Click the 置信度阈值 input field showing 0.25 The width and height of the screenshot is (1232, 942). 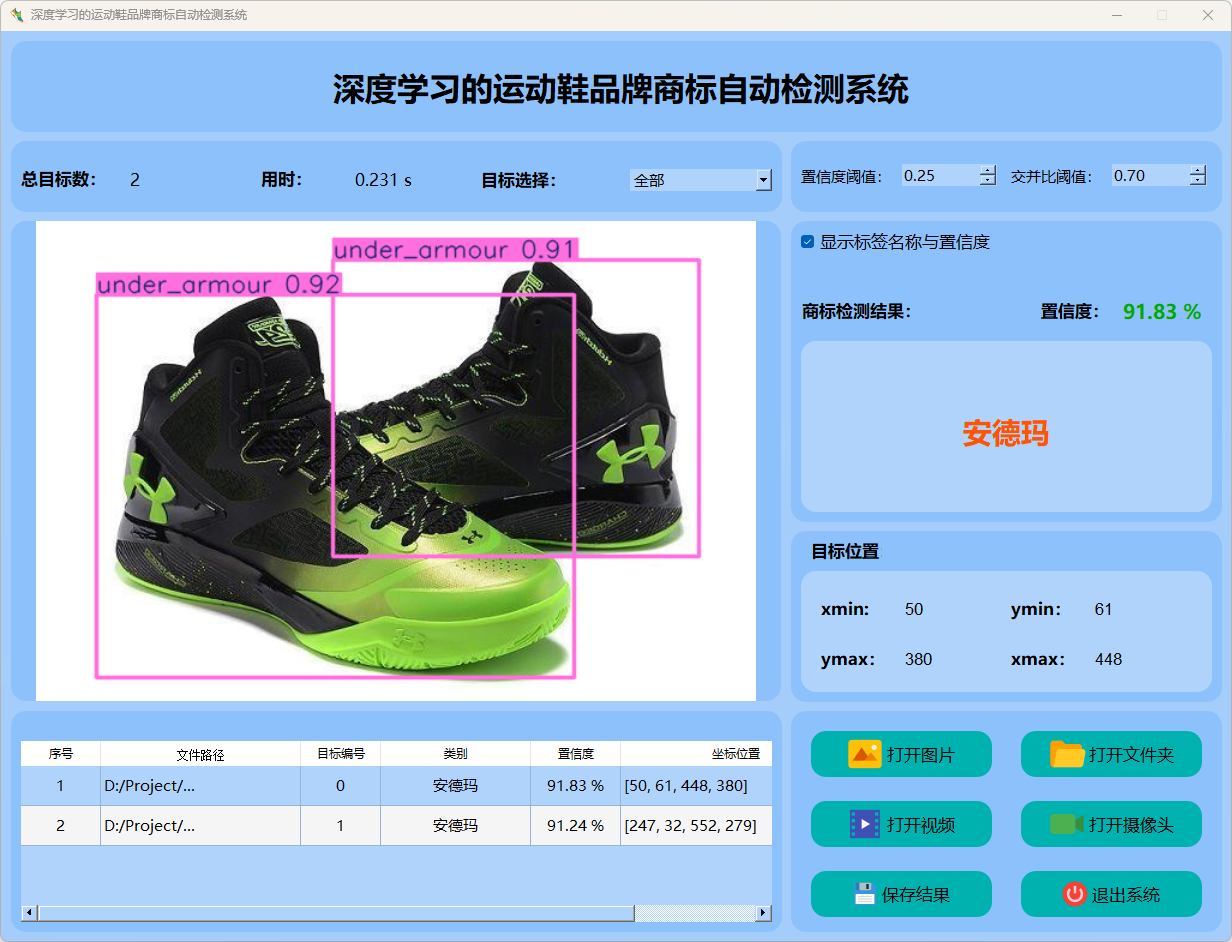point(940,175)
